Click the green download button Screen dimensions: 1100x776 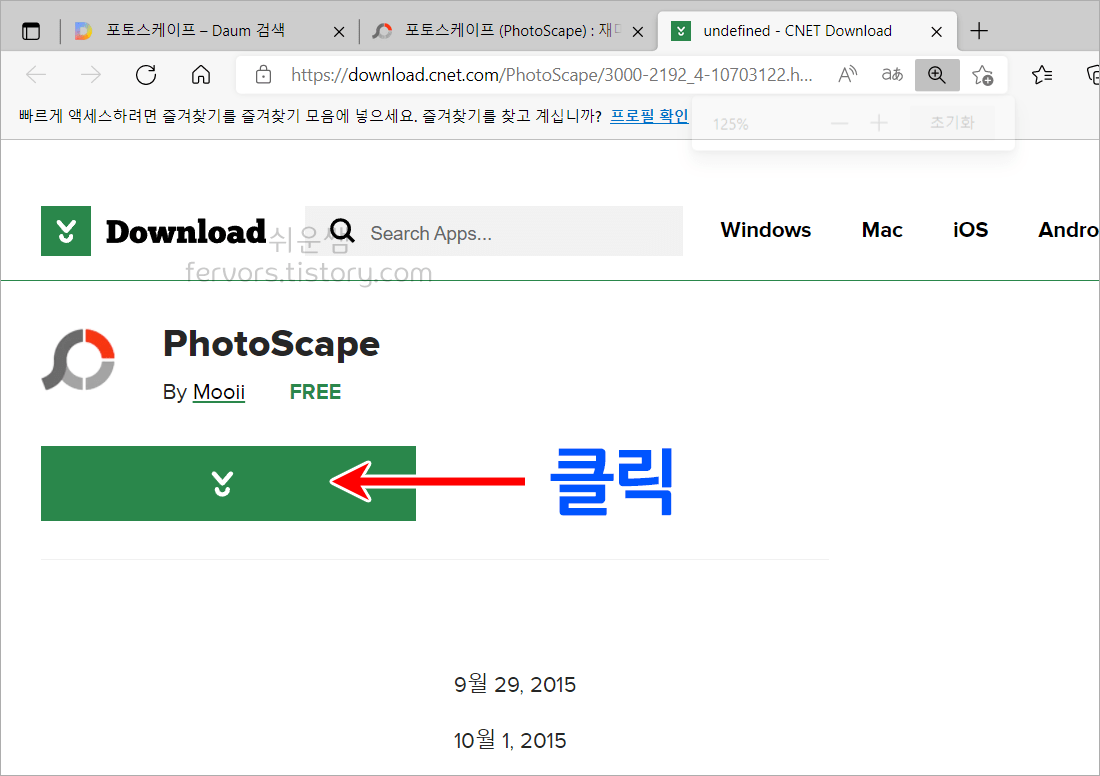click(228, 483)
